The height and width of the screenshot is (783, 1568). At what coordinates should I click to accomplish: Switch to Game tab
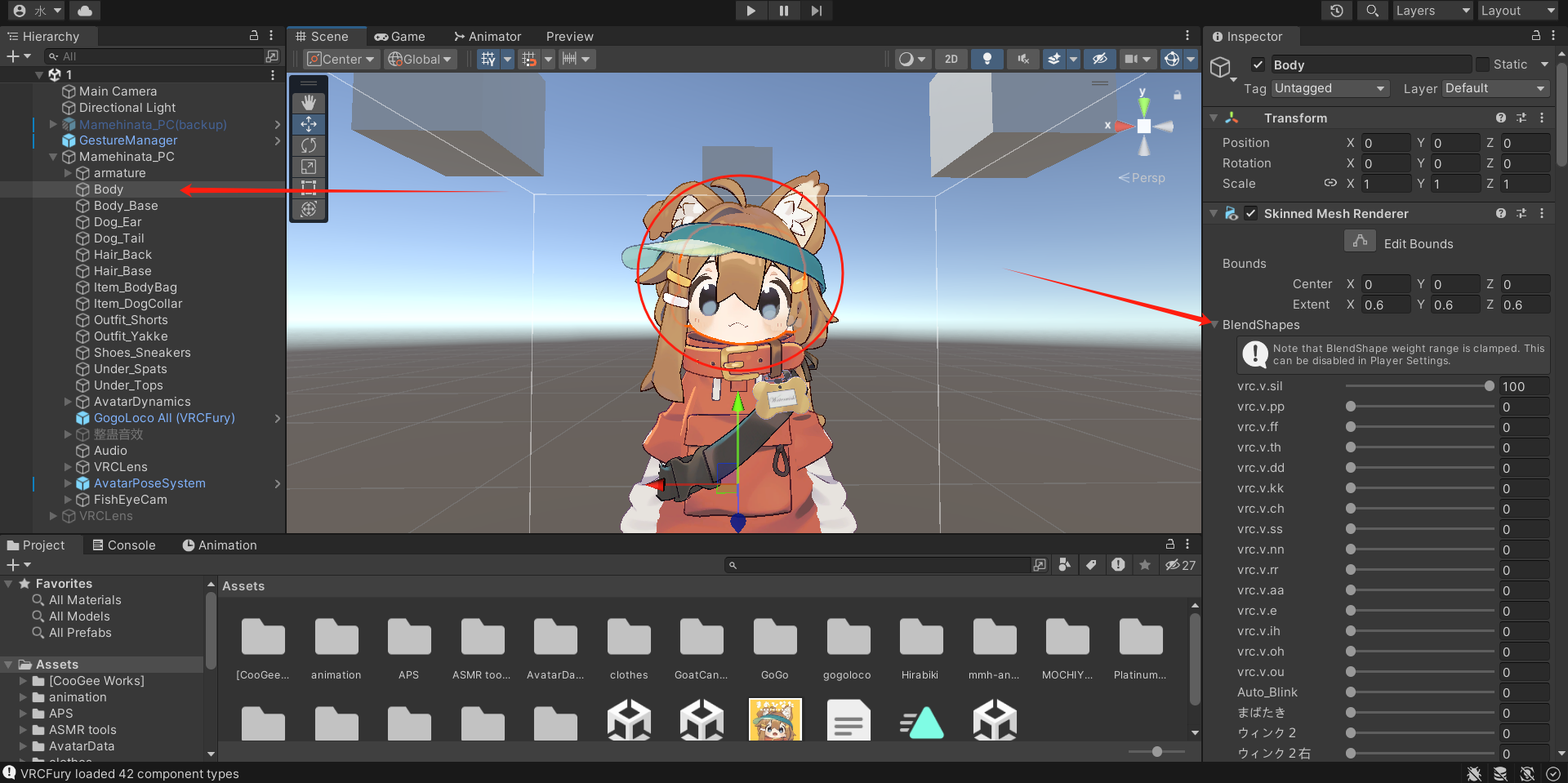(400, 37)
